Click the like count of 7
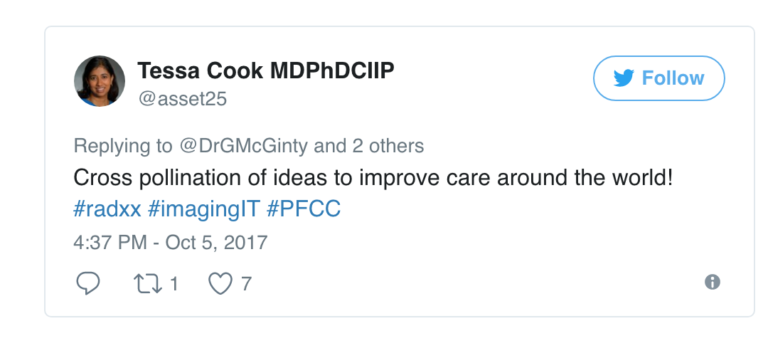Screen dimensions: 768x363 pos(246,284)
